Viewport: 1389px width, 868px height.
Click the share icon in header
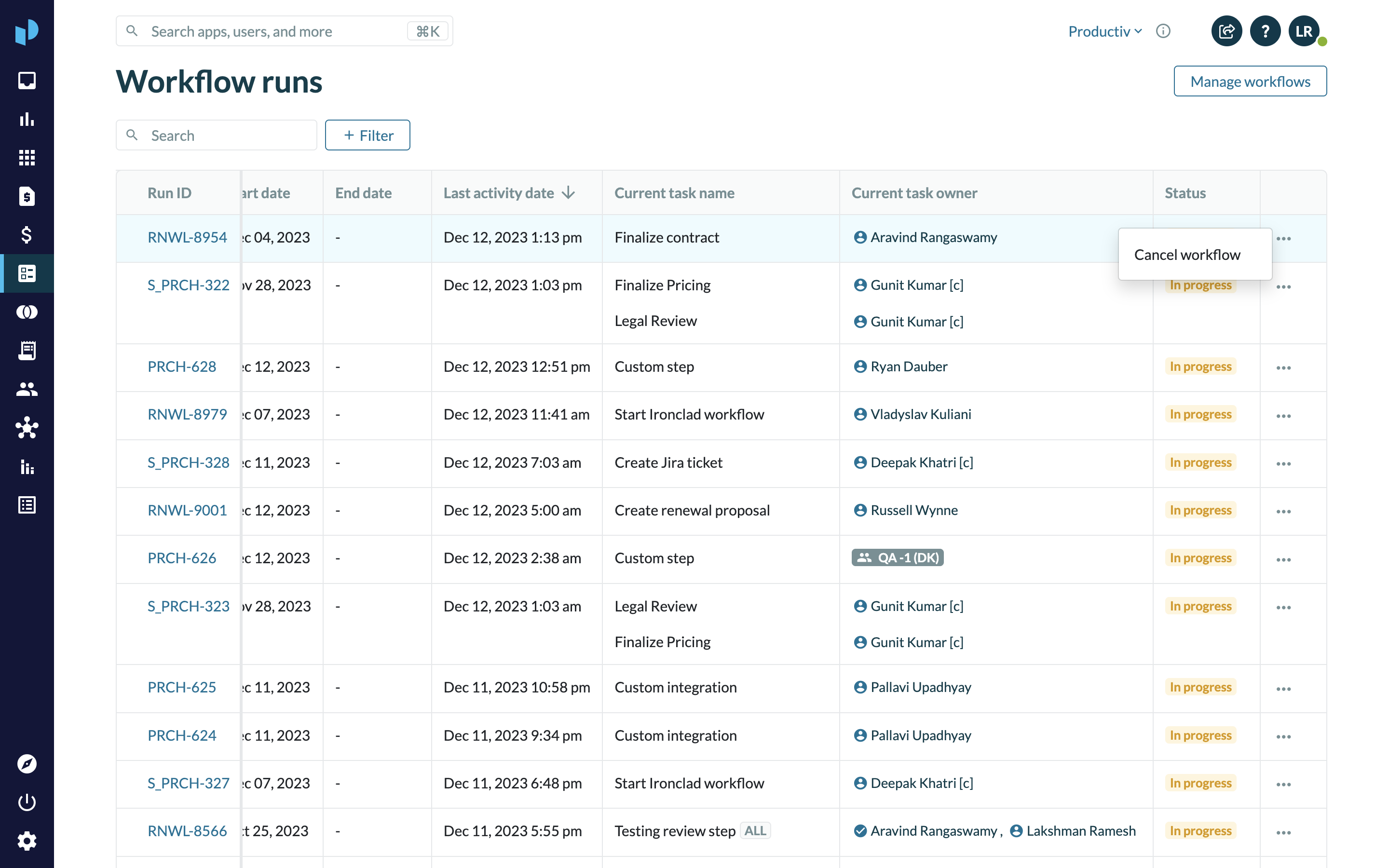(x=1226, y=31)
